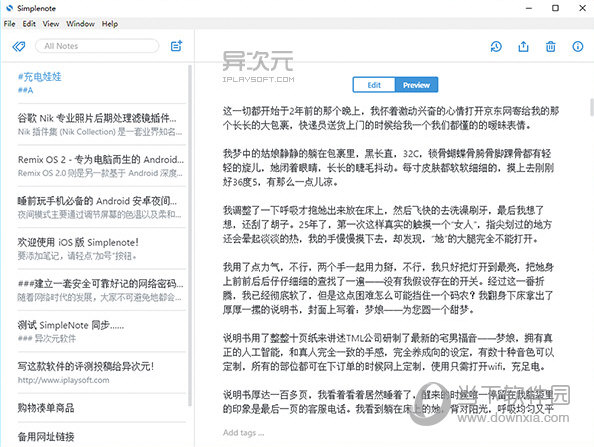The image size is (594, 447).
Task: Open the 测试 SimpleNote 同步 note
Action: pos(102,331)
